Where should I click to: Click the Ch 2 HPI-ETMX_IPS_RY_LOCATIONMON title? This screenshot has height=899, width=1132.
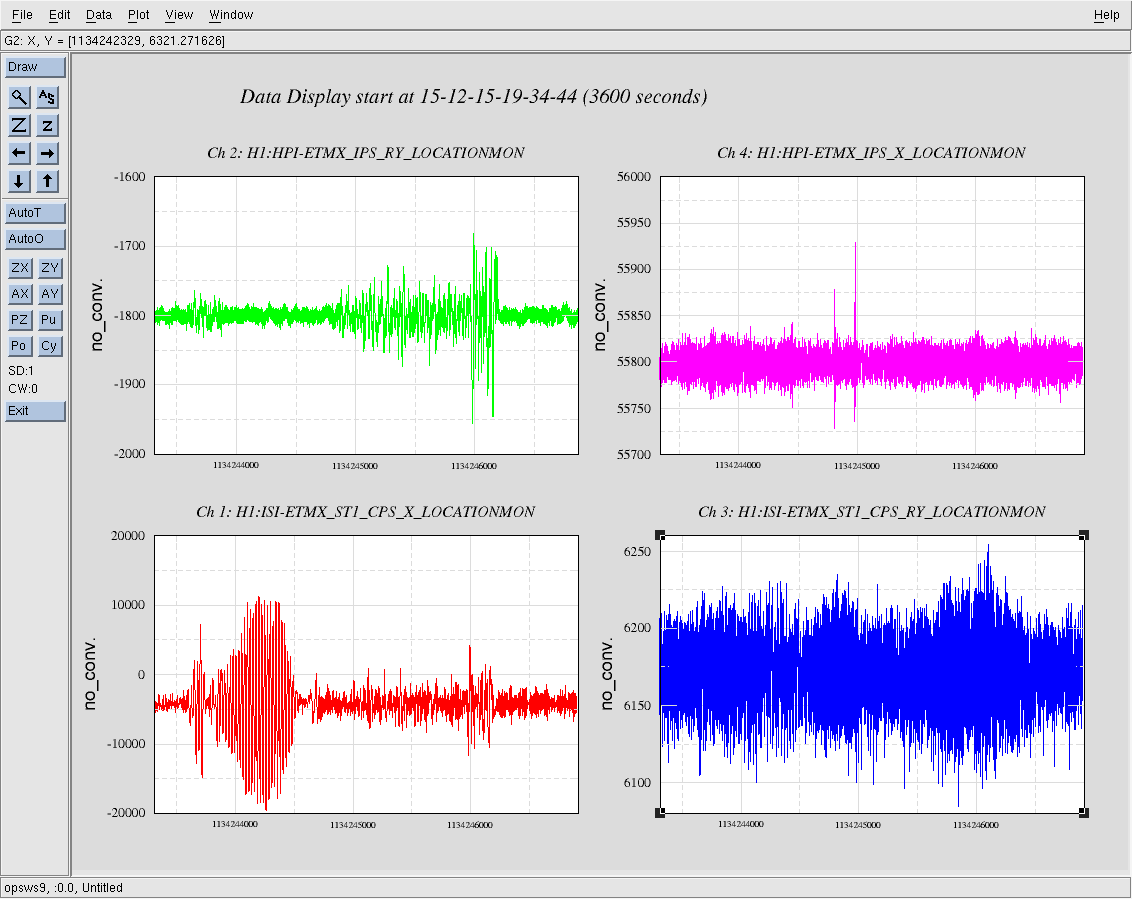click(x=366, y=153)
